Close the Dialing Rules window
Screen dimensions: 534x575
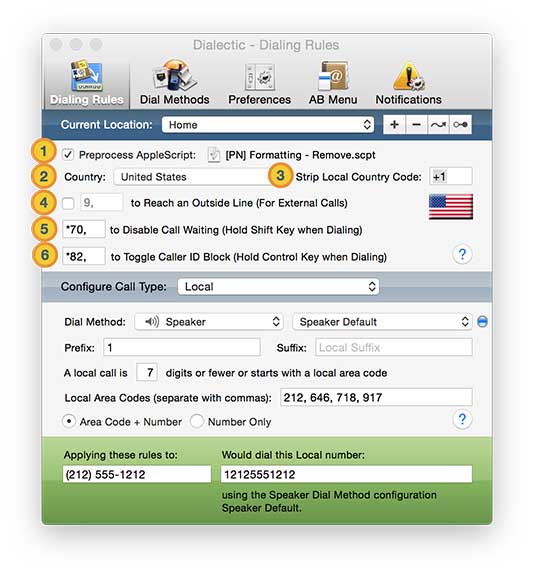(56, 44)
